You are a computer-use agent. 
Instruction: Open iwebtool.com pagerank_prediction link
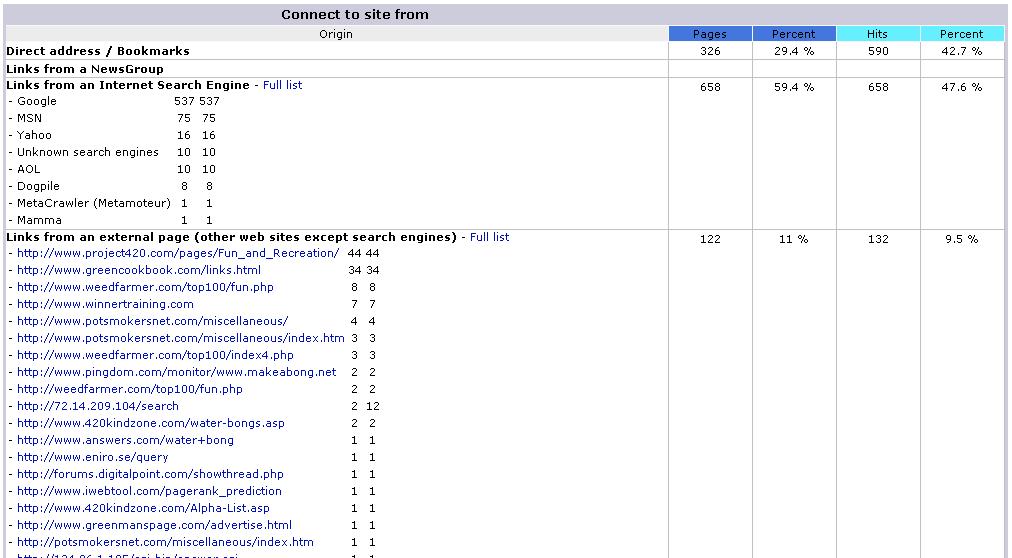tap(149, 491)
